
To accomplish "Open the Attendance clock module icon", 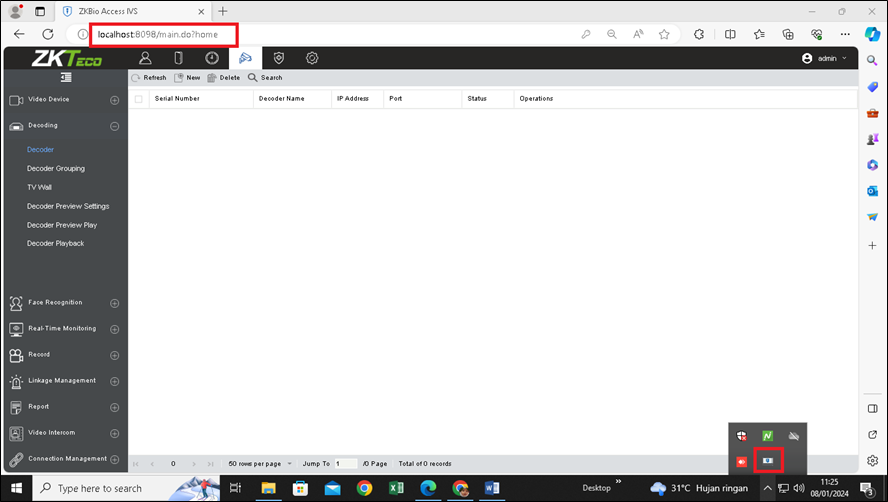I will pyautogui.click(x=212, y=58).
